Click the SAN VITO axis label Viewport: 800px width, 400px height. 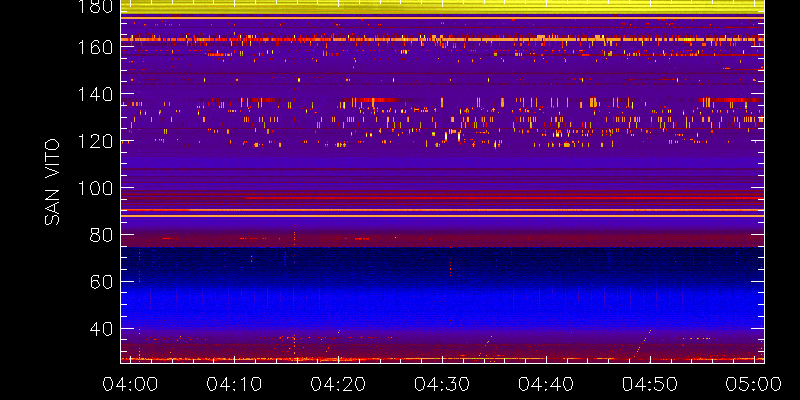coord(52,182)
